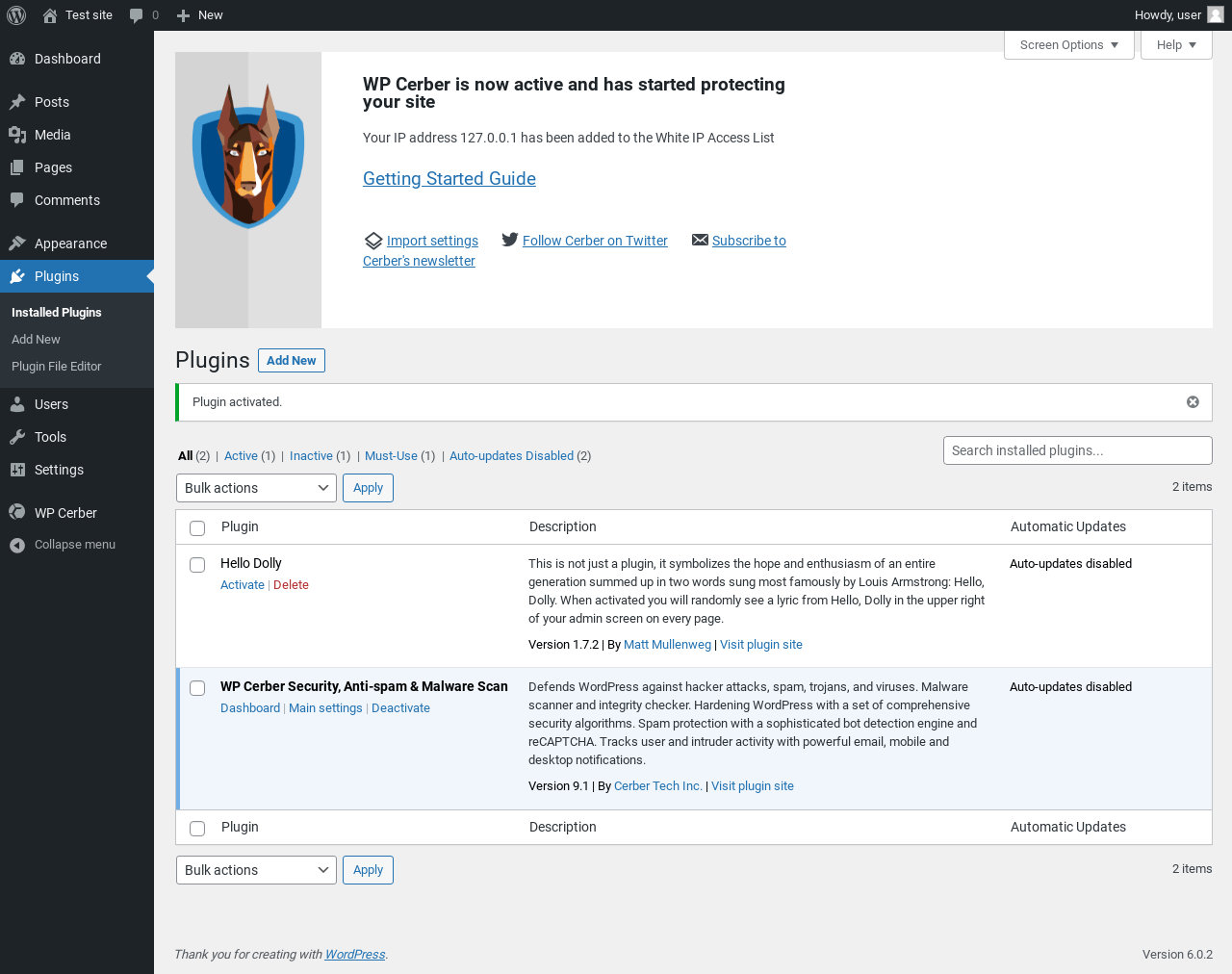Click the newsletter envelope icon
This screenshot has height=974, width=1232.
pyautogui.click(x=700, y=240)
